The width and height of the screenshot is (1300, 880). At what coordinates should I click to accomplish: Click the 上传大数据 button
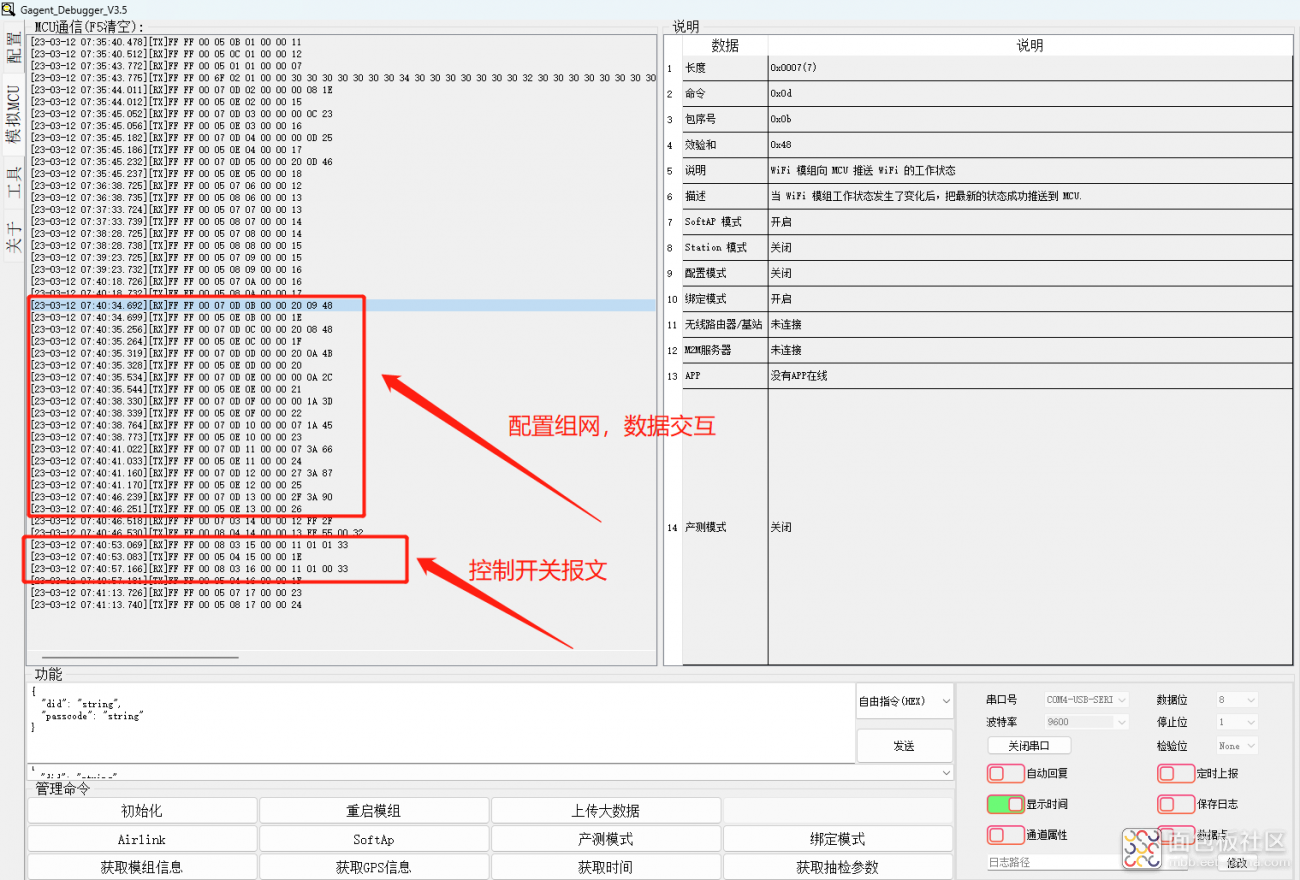(606, 811)
